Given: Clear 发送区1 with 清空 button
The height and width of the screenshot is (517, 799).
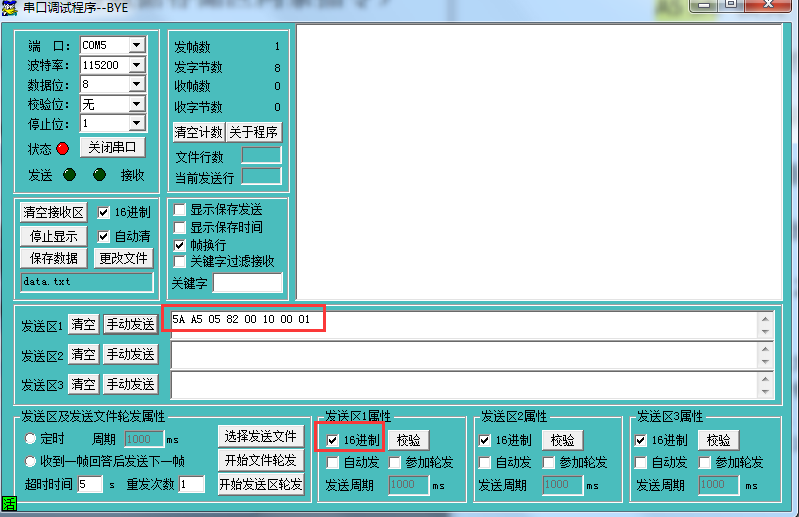Looking at the screenshot, I should coord(83,324).
